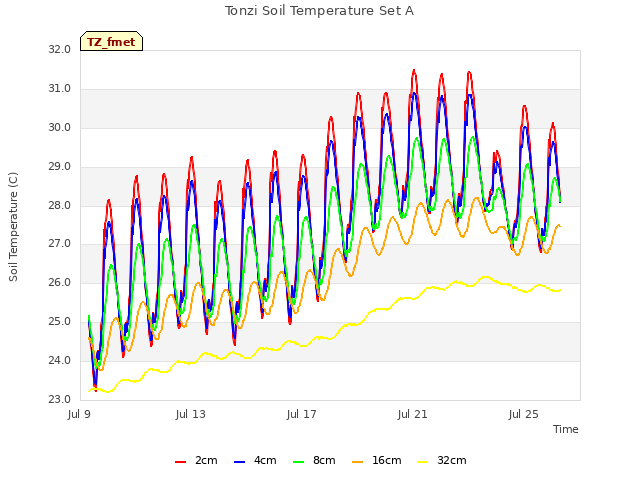Click the TZ_fmet label box
This screenshot has height=480, width=640.
111,41
